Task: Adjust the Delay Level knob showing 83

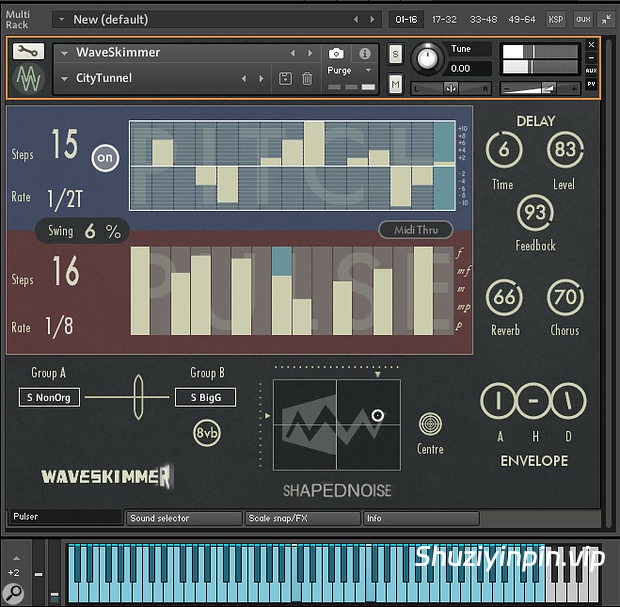Action: pyautogui.click(x=565, y=150)
